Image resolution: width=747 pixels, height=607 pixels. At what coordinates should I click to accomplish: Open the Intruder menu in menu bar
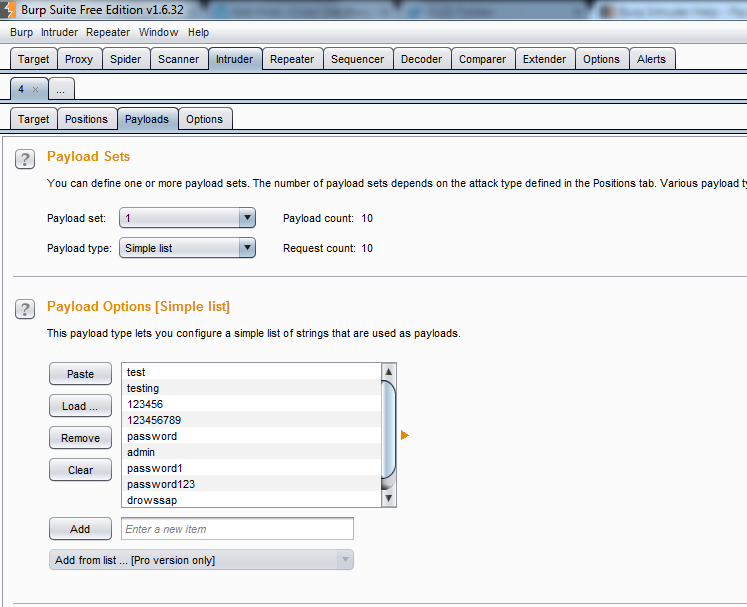tap(59, 32)
